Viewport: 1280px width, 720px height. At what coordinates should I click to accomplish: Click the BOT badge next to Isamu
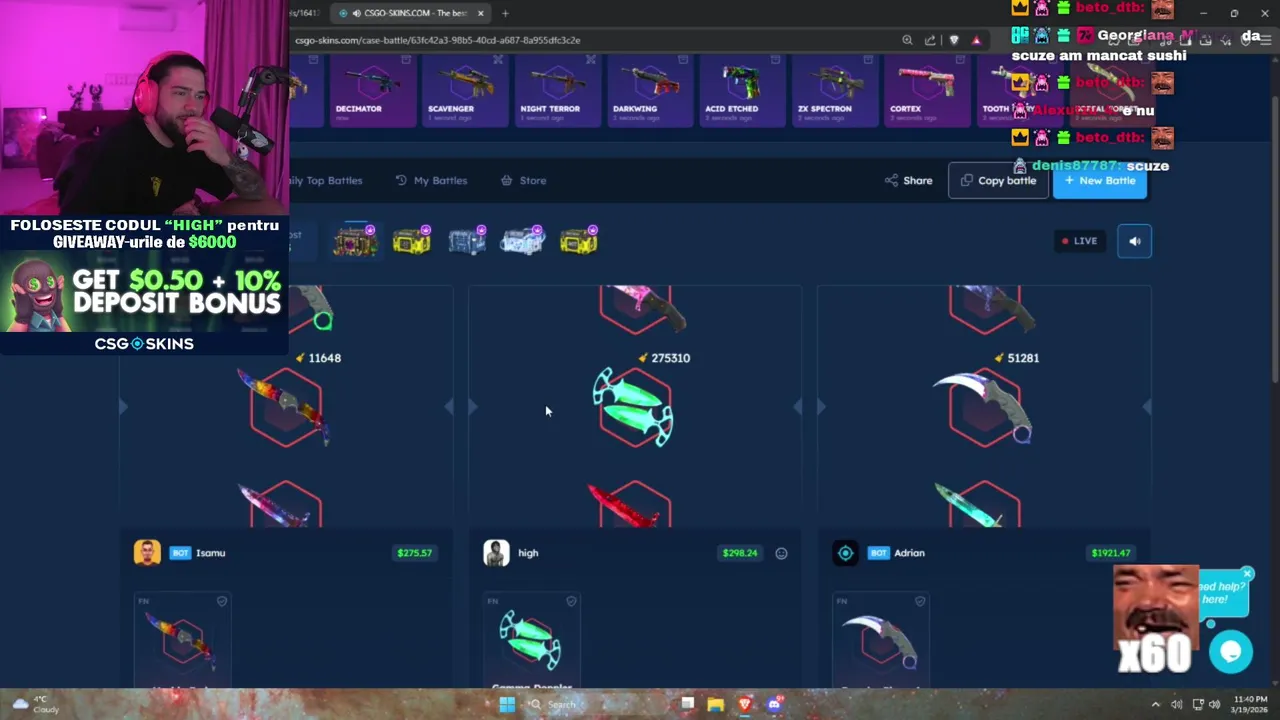pyautogui.click(x=180, y=553)
